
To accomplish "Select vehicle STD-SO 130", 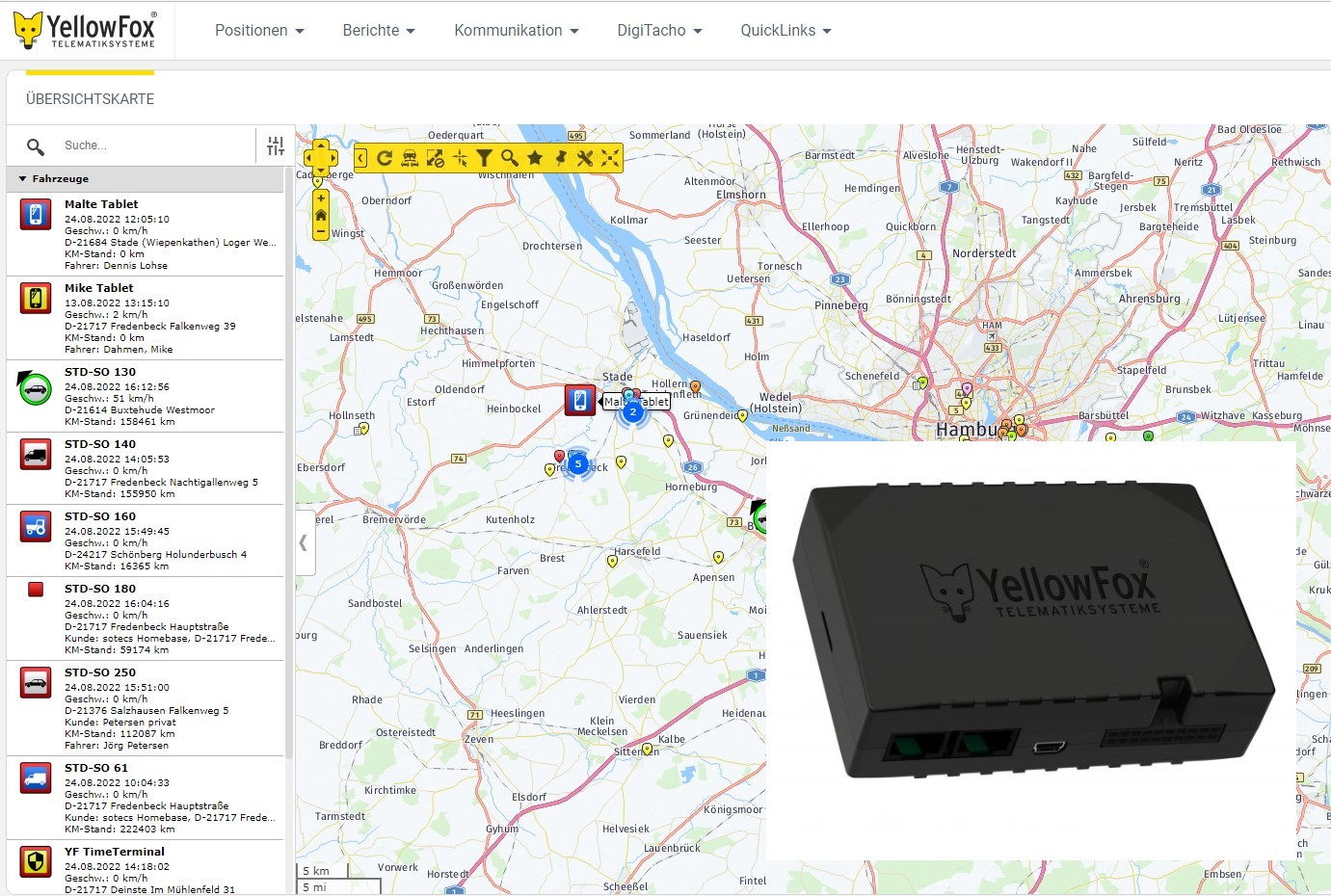I will (x=146, y=396).
